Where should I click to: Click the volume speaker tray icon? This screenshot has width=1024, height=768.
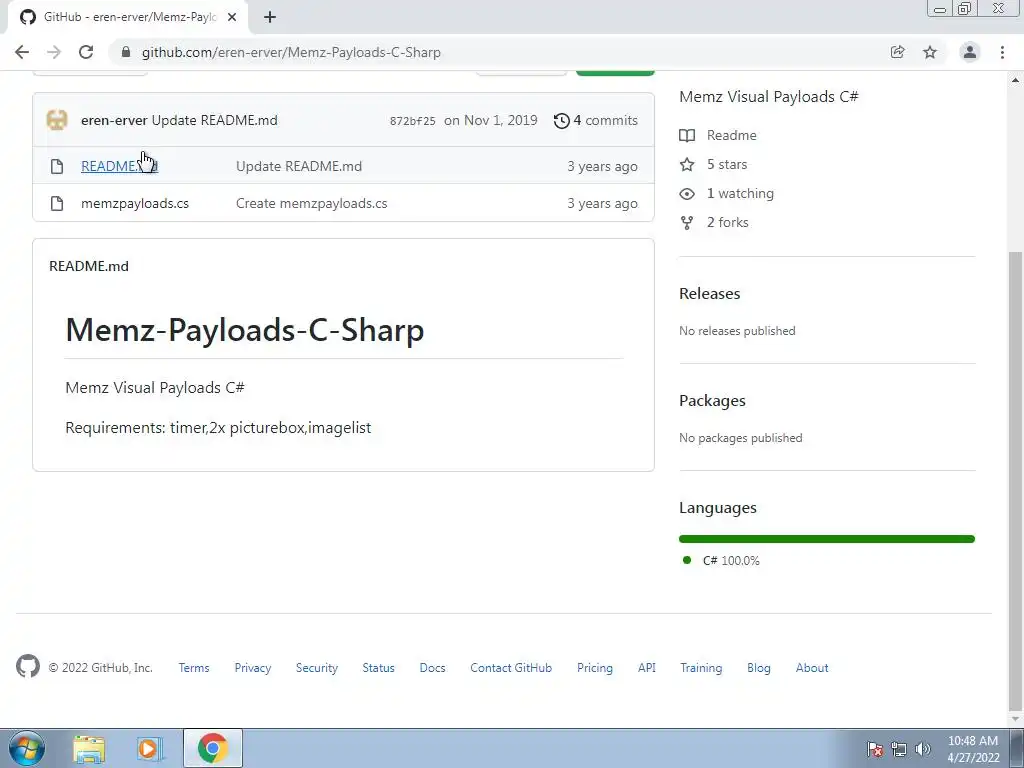pyautogui.click(x=923, y=749)
